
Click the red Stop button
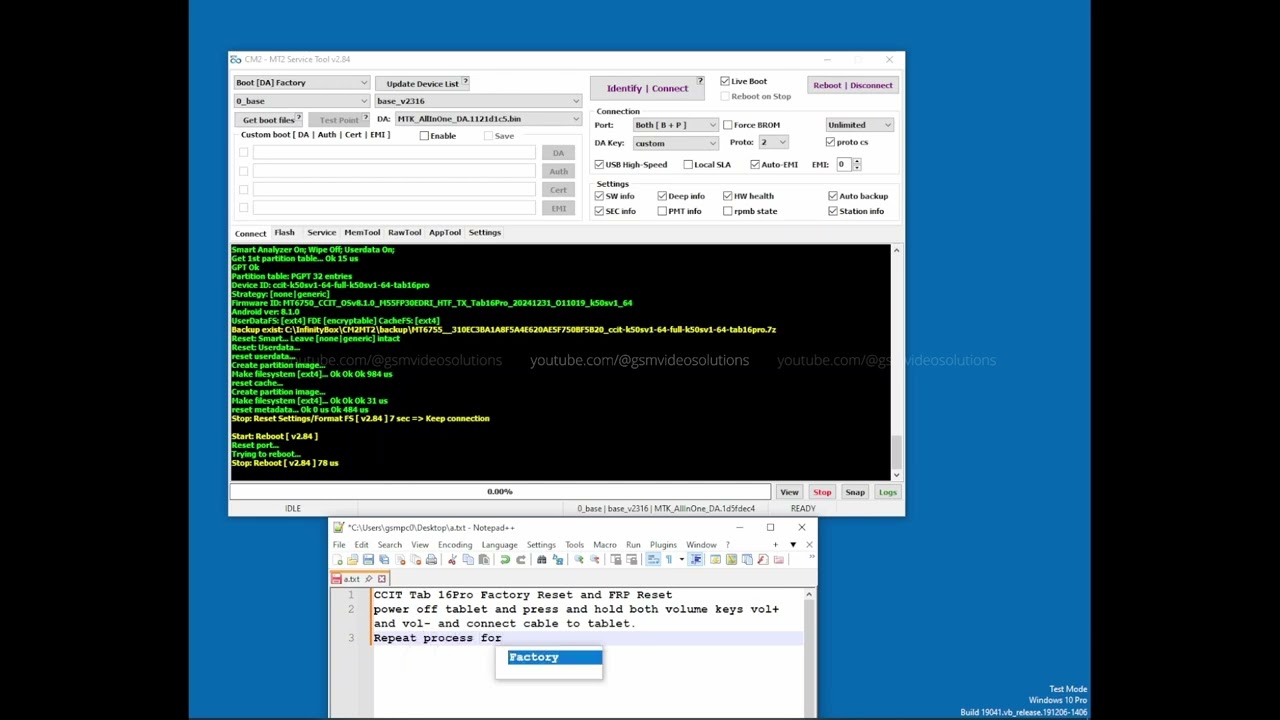tap(822, 492)
